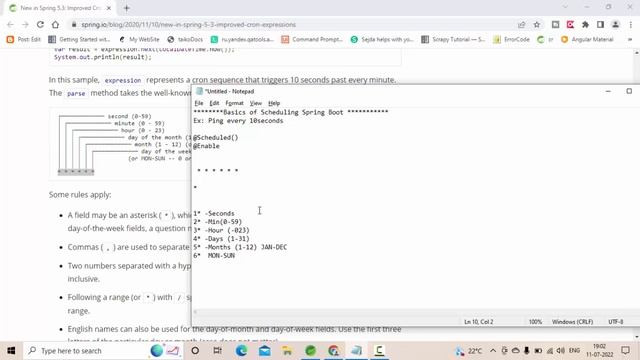Open File Explorer from the taskbar
The width and height of the screenshot is (640, 360).
287,351
